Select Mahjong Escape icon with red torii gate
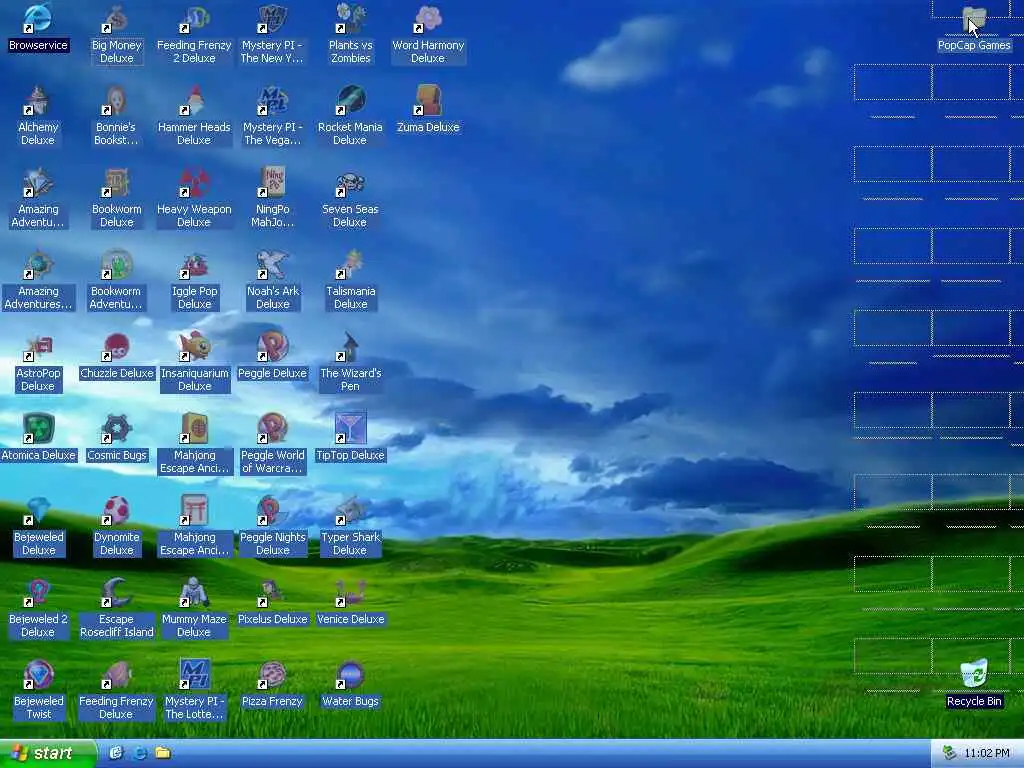1024x768 pixels. [x=194, y=511]
